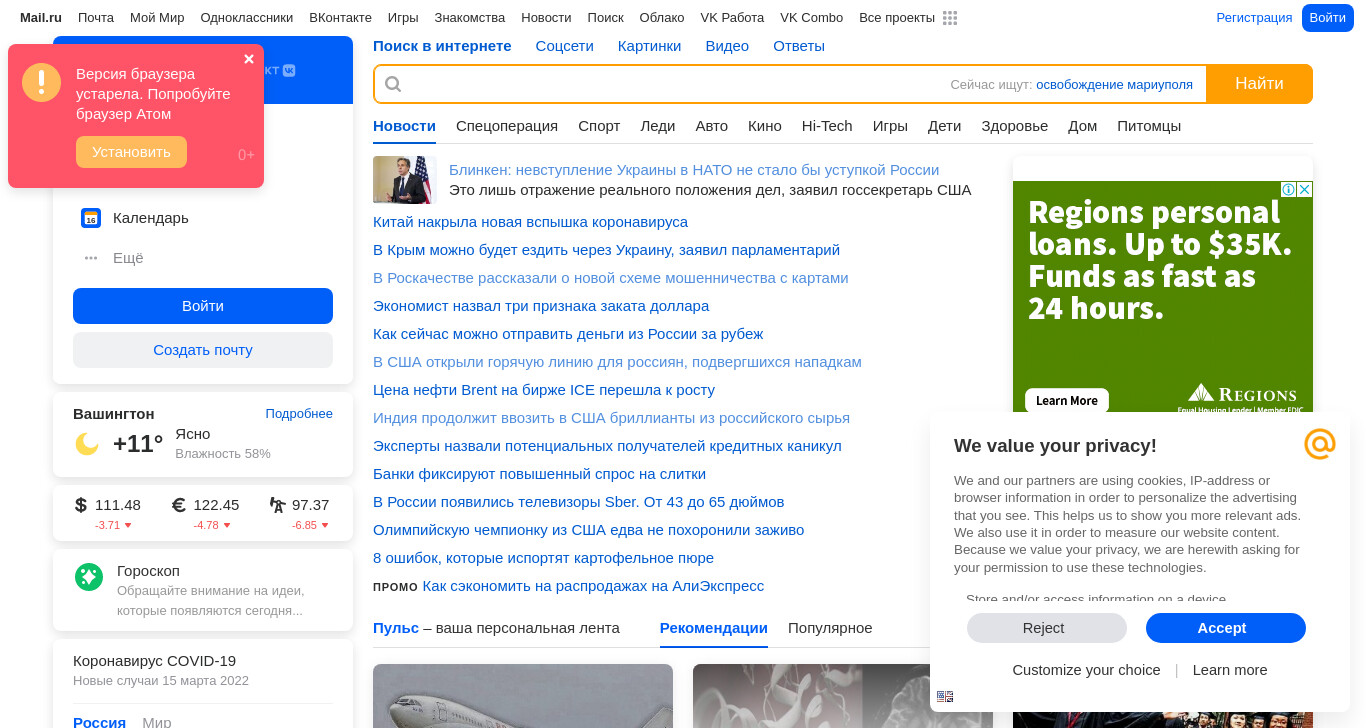Open headline about Brent oil price
This screenshot has width=1366, height=728.
[544, 390]
